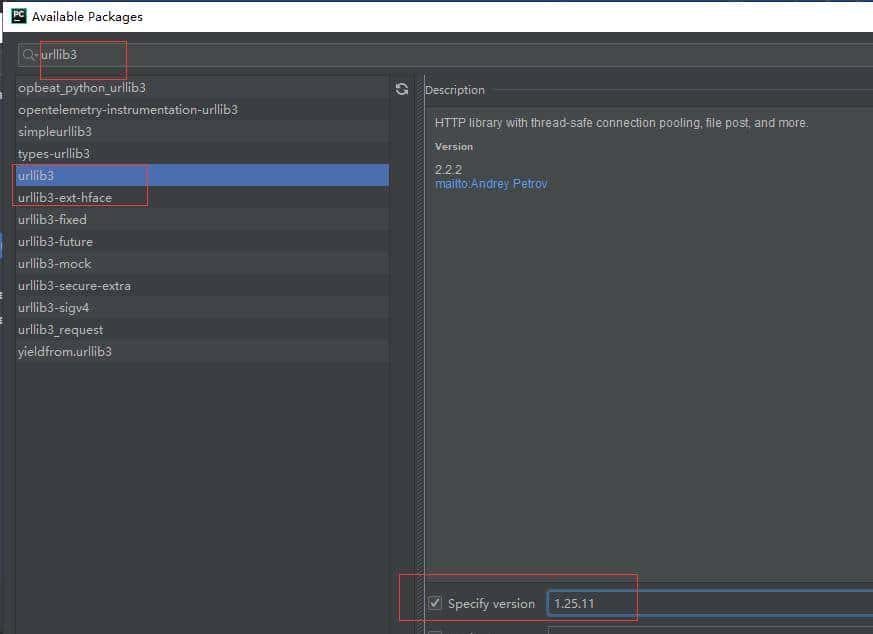Click the package search field
The image size is (873, 634).
(x=400, y=55)
